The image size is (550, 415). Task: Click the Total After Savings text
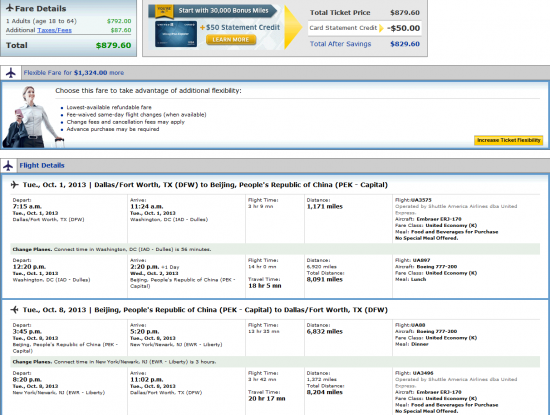[340, 44]
